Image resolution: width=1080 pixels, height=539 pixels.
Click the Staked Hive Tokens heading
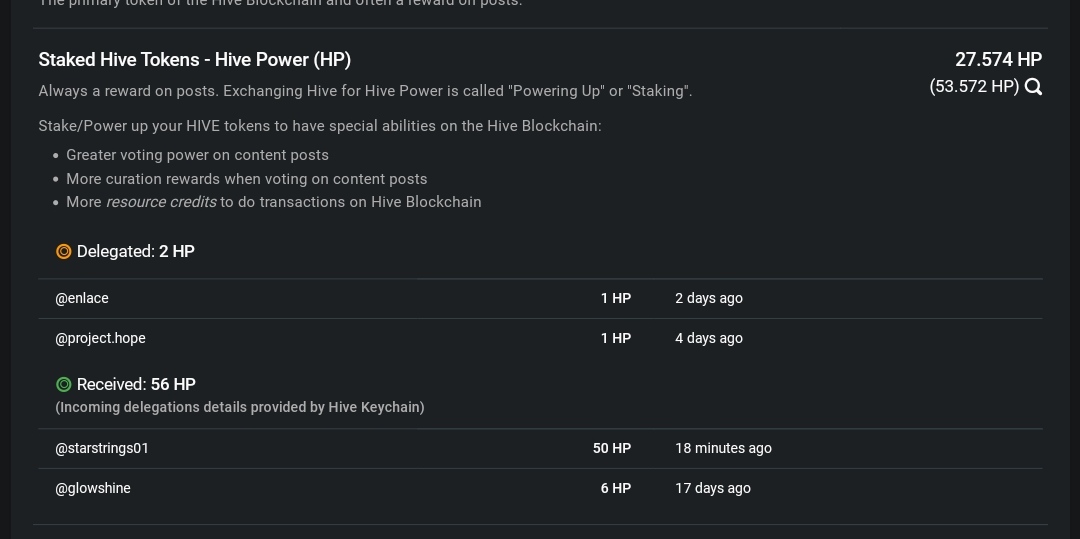click(195, 60)
